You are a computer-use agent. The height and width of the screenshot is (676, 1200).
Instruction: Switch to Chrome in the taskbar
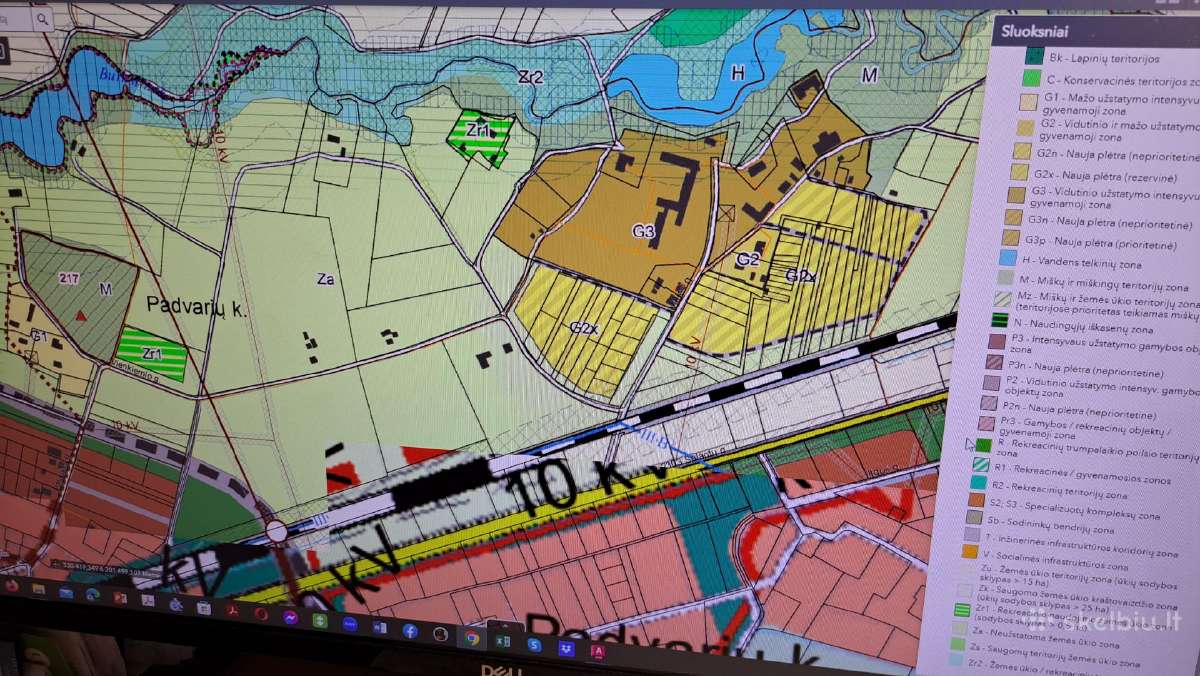coord(471,638)
